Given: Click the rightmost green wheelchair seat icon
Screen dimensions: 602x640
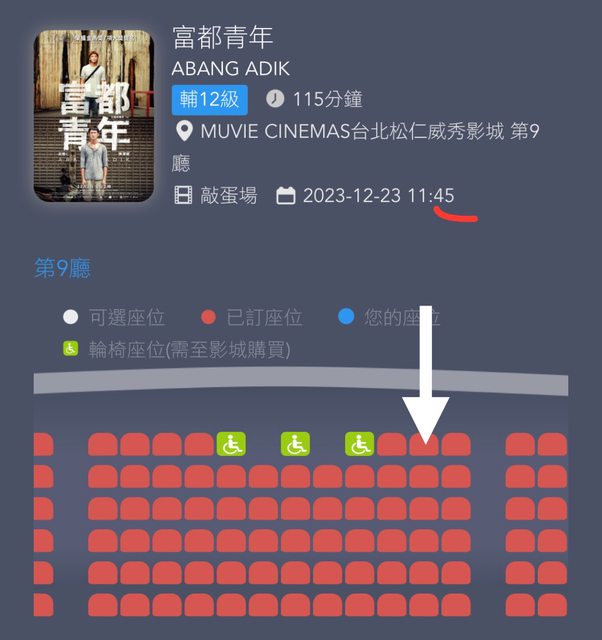Looking at the screenshot, I should click(359, 444).
